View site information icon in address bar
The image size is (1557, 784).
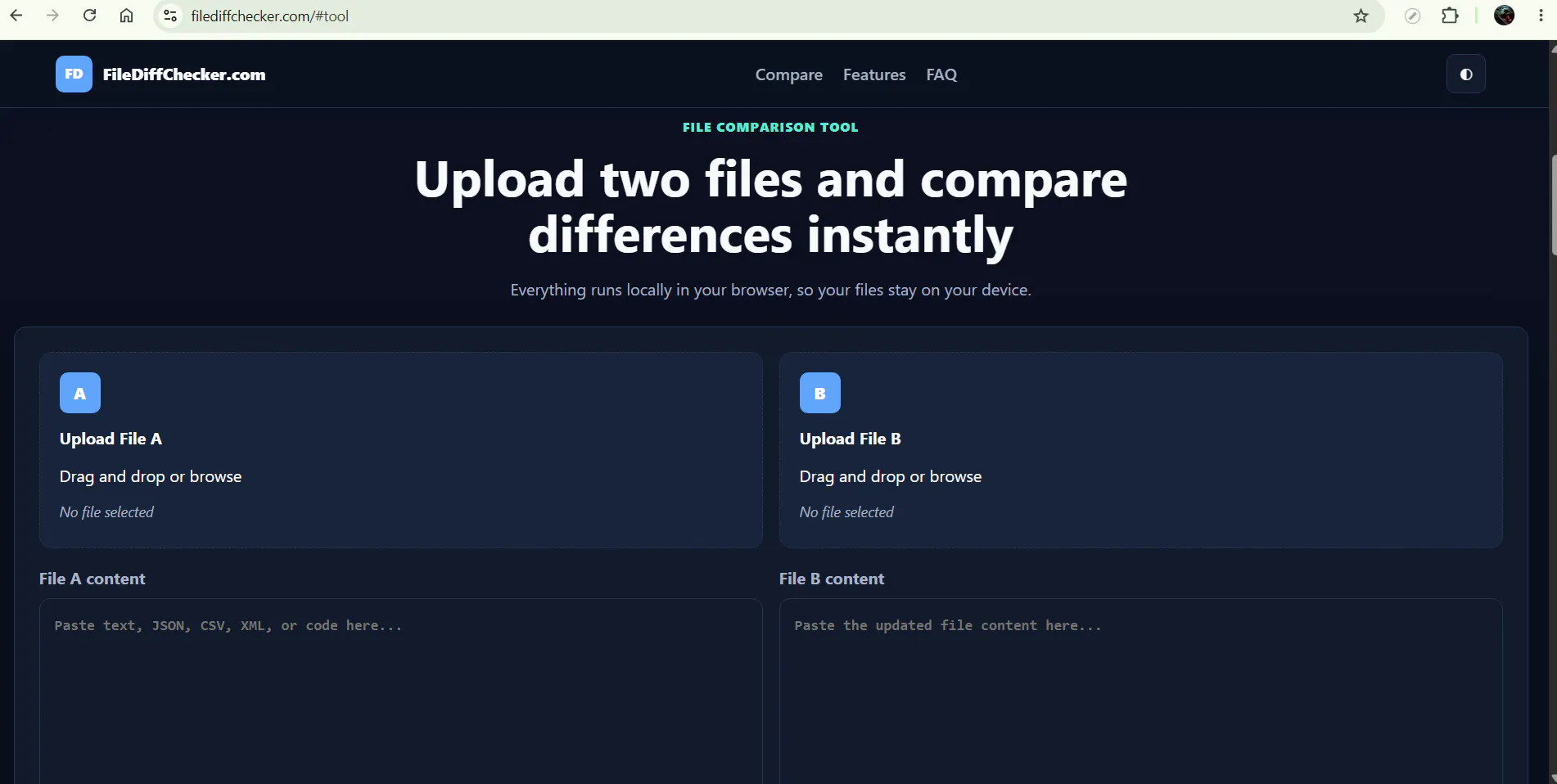[x=170, y=16]
